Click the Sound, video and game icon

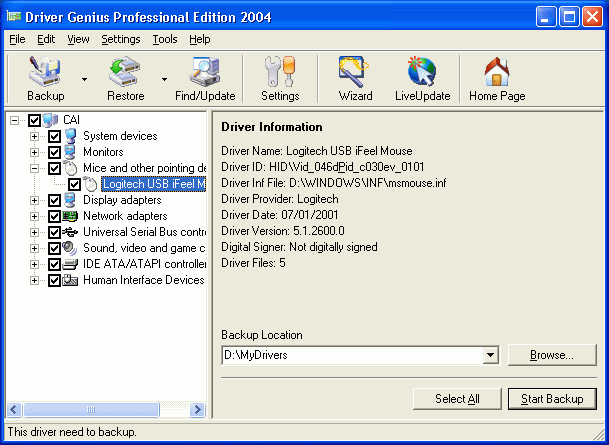[x=70, y=248]
